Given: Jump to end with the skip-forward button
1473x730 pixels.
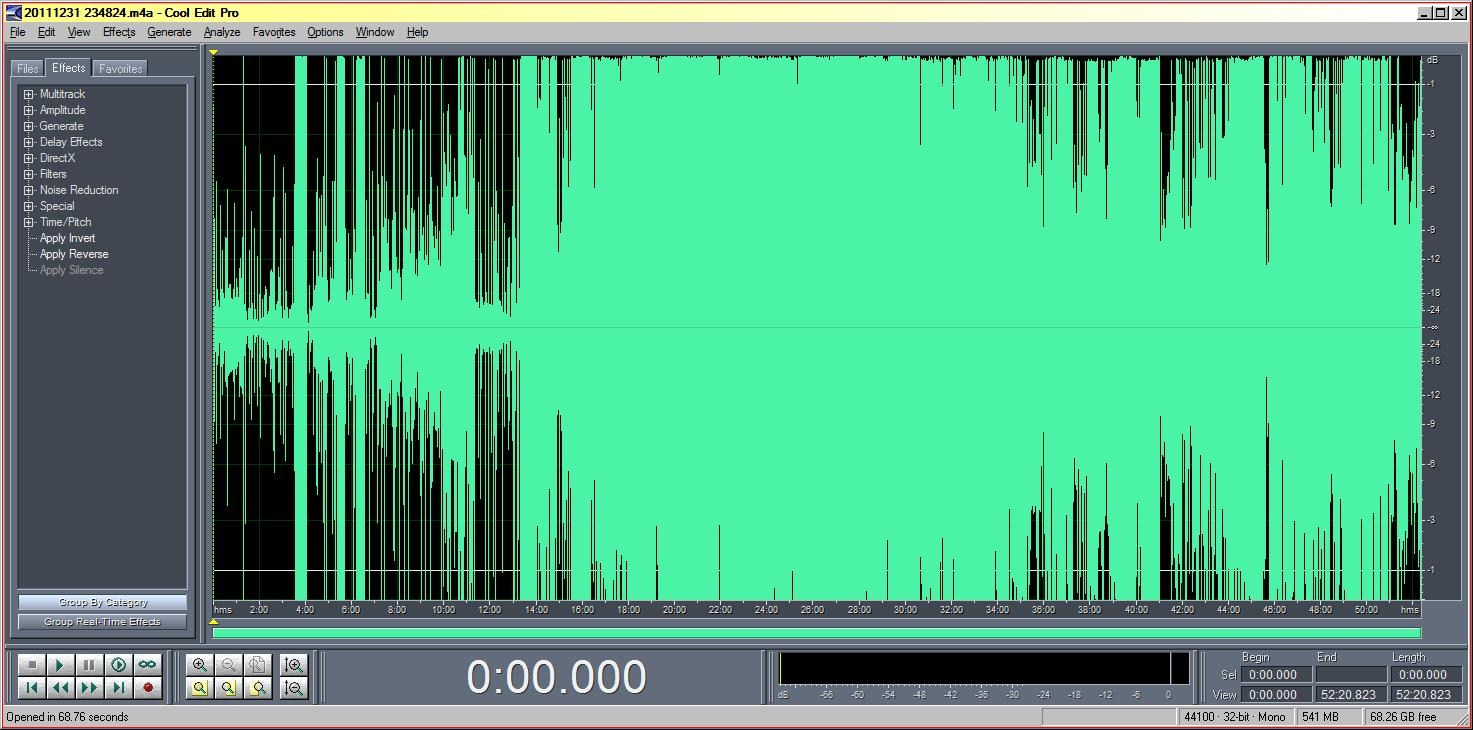Looking at the screenshot, I should 118,688.
